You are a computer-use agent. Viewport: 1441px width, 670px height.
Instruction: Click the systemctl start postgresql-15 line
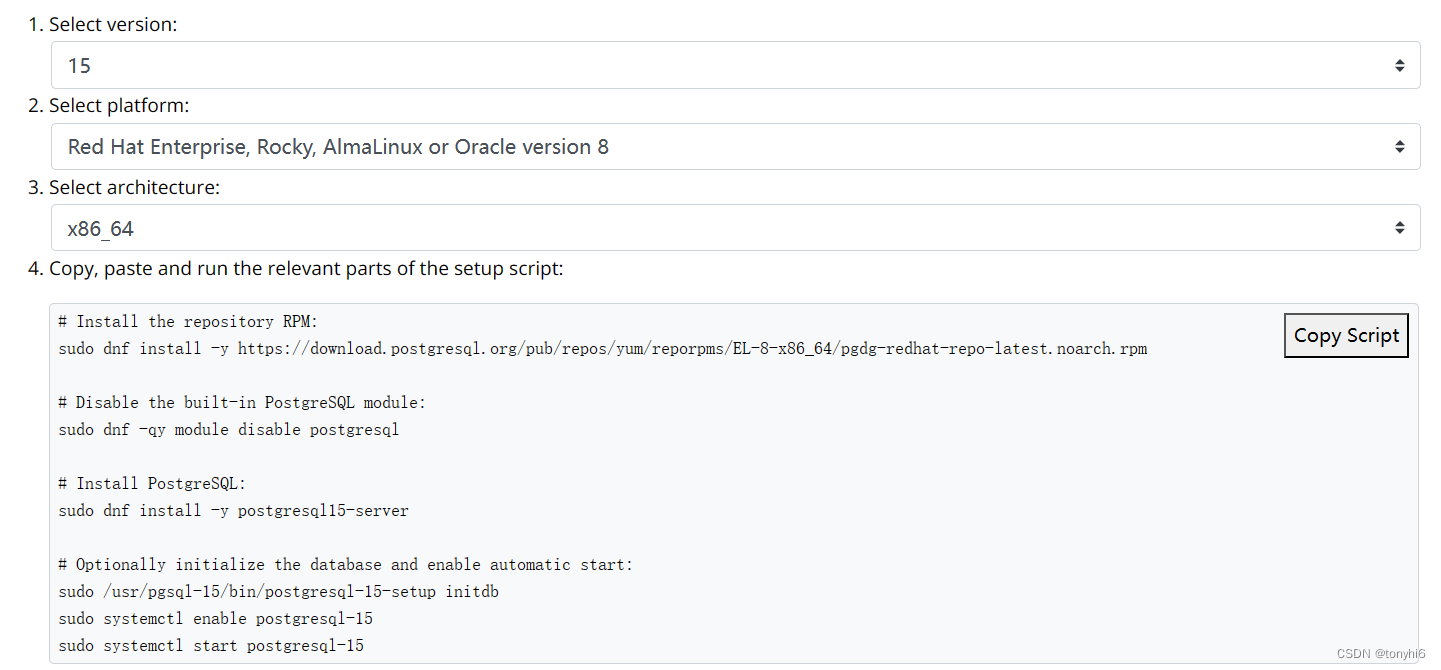tap(211, 645)
